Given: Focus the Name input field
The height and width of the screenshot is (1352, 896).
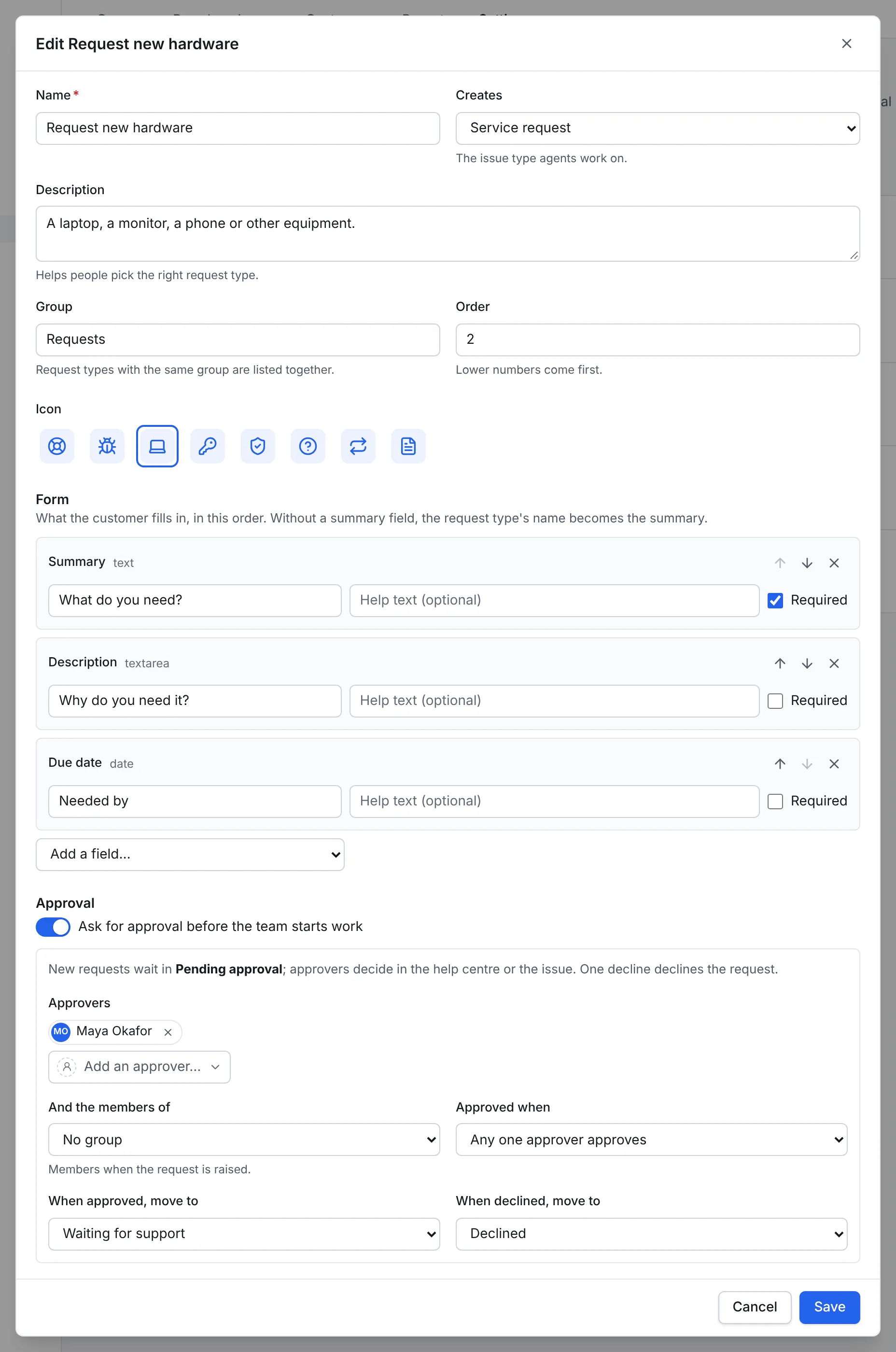Looking at the screenshot, I should (x=238, y=128).
